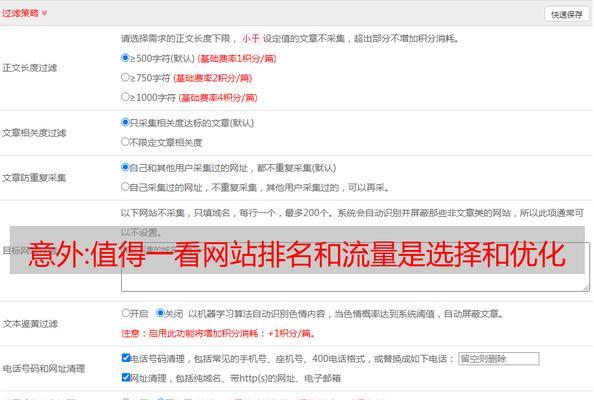594x400 pixels.
Task: Click the 快速保存 button
Action: click(x=567, y=14)
